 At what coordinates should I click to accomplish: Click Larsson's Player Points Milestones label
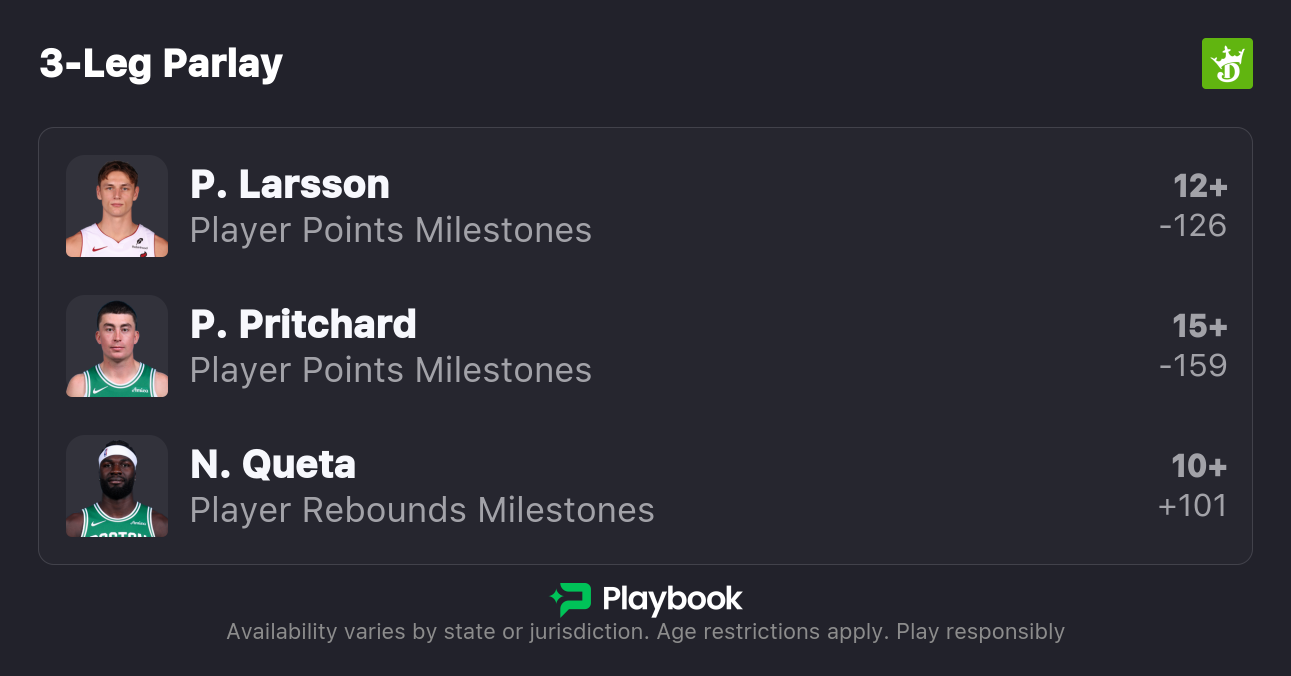pyautogui.click(x=391, y=230)
